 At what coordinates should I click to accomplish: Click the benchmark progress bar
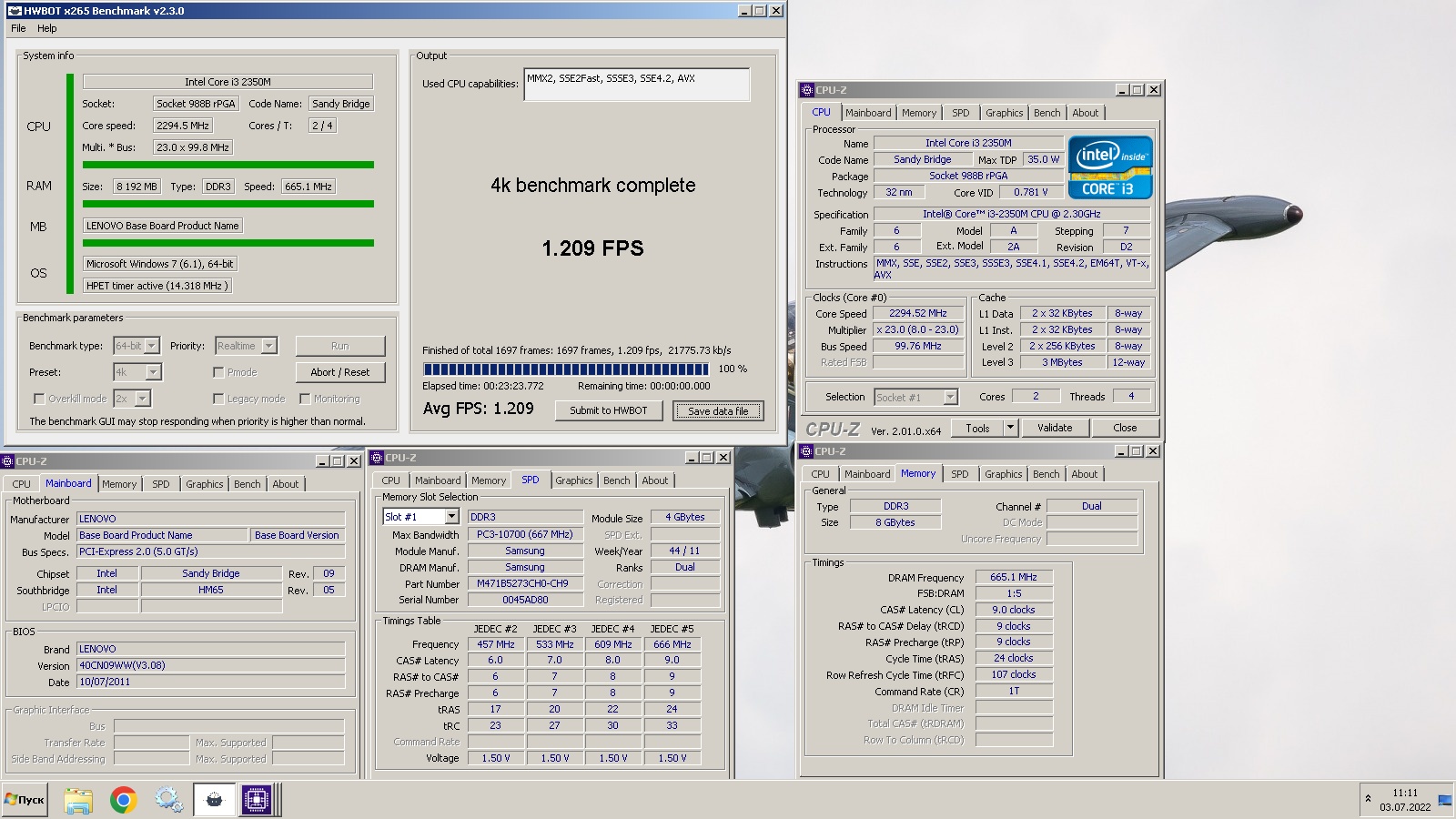[x=566, y=369]
